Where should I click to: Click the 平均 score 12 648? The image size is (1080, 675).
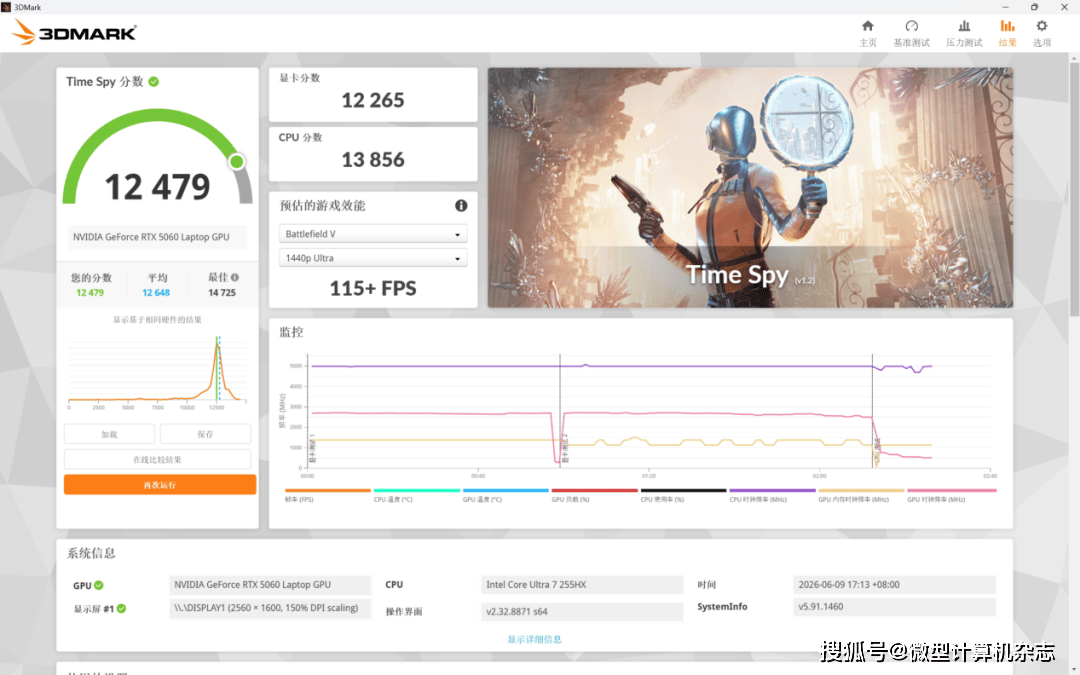coord(156,293)
